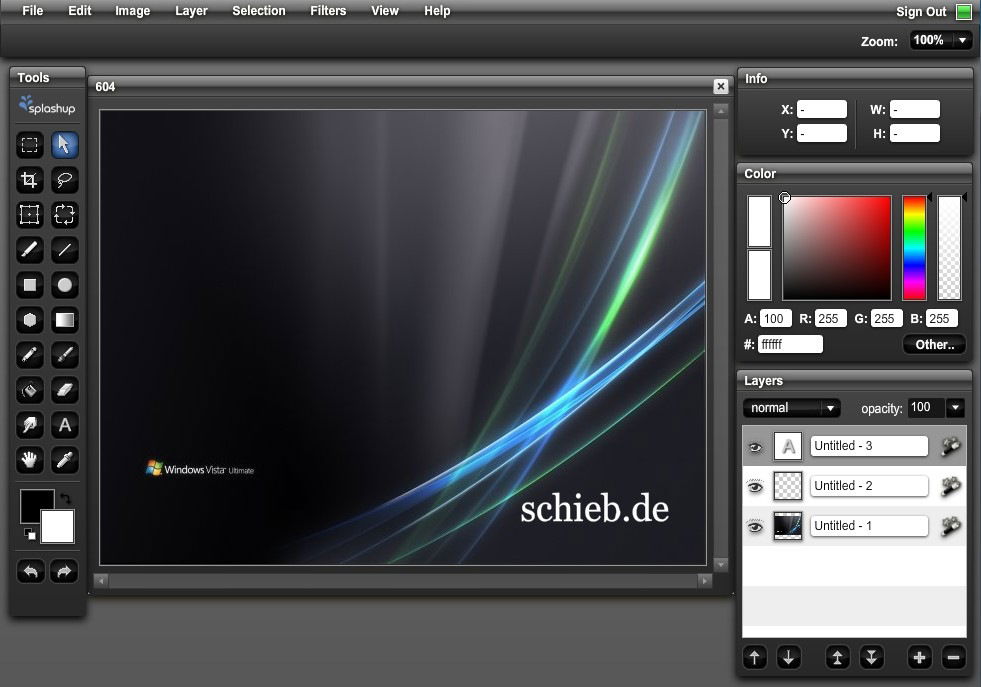Pick the Smudge finger tool
The height and width of the screenshot is (687, 981).
29,425
